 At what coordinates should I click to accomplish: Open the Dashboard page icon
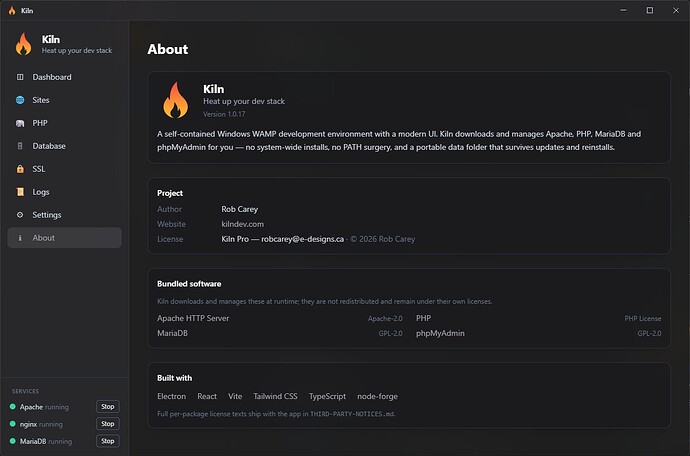click(x=20, y=77)
